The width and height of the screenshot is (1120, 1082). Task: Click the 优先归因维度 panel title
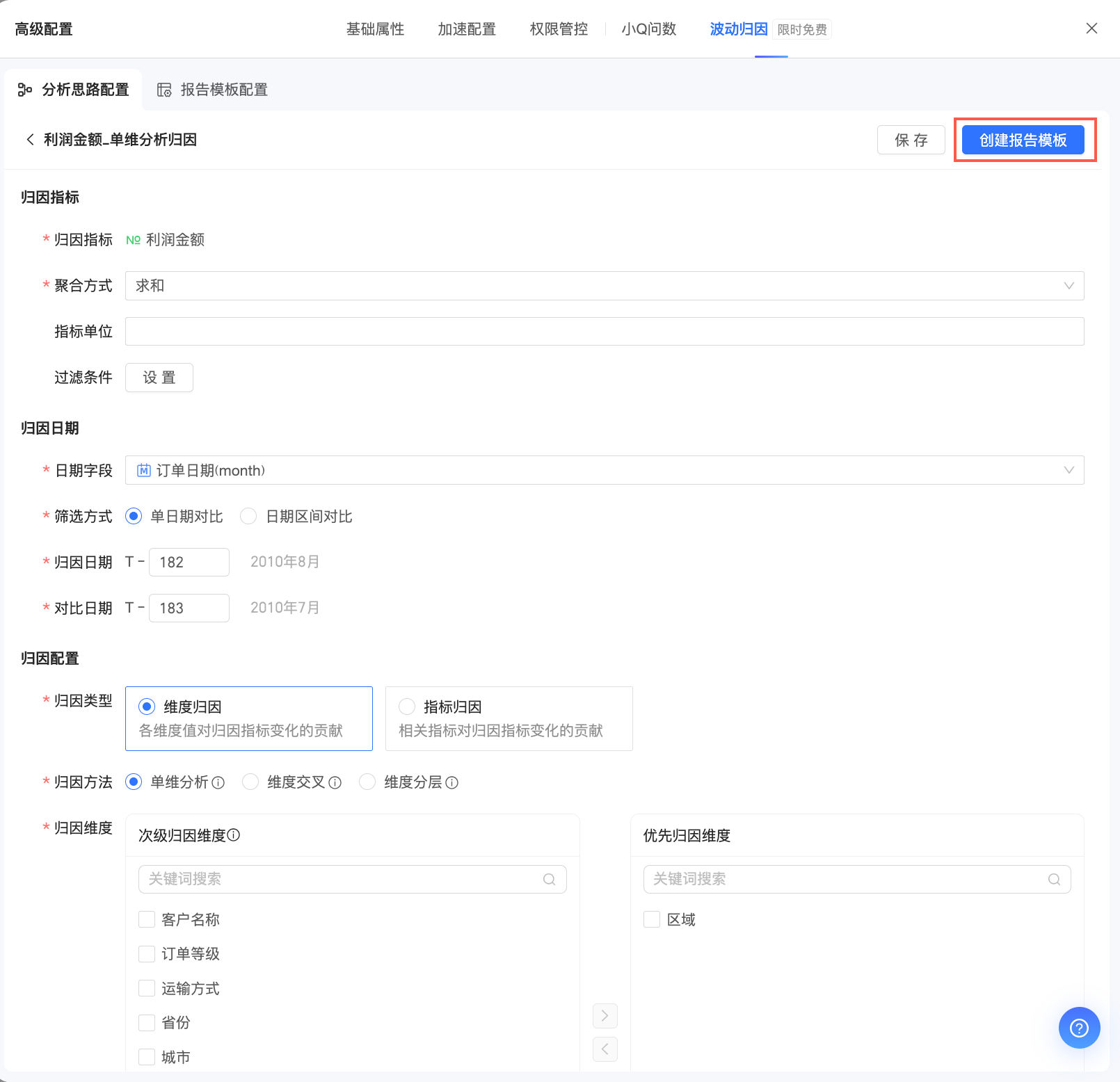coord(687,836)
